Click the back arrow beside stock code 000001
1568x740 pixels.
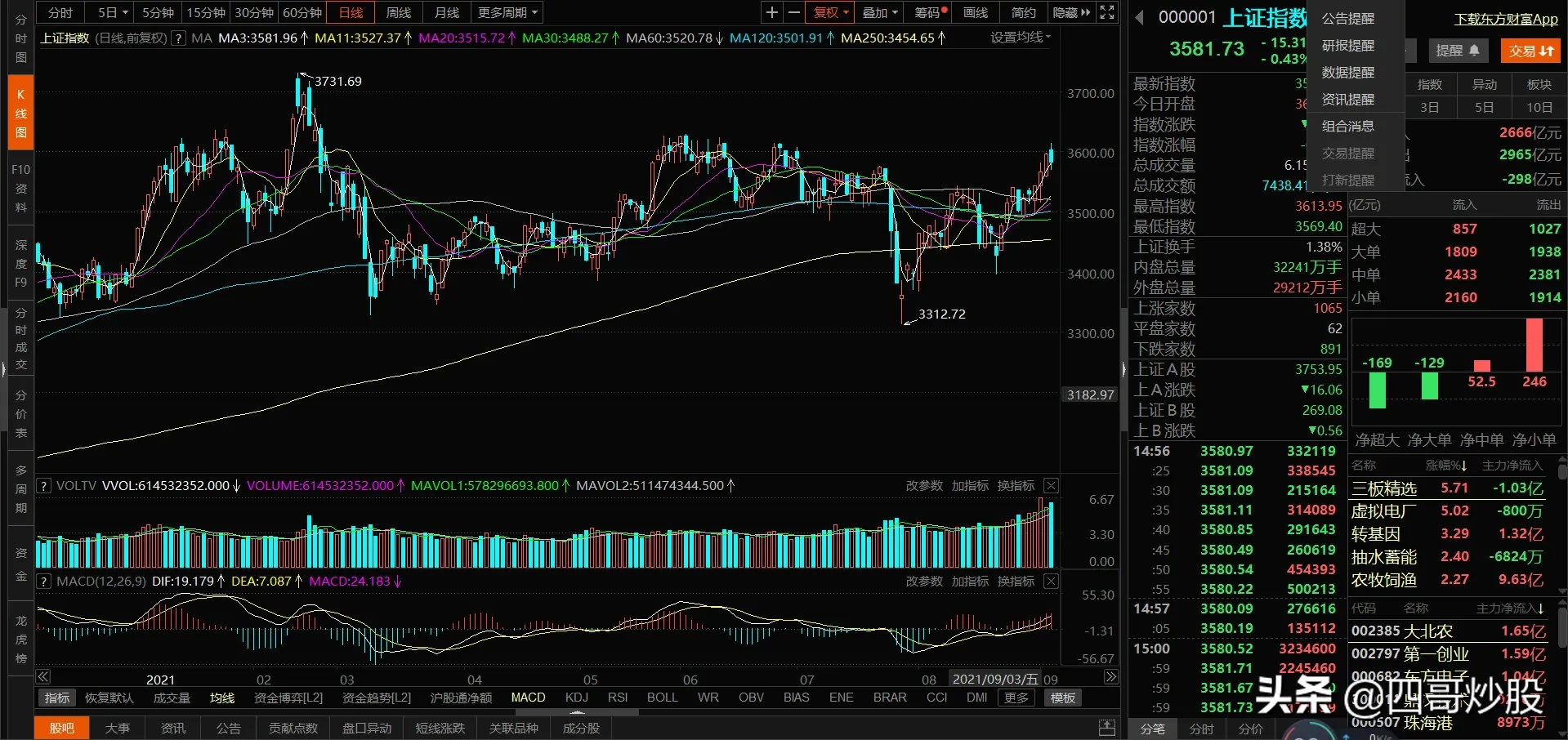point(1140,17)
